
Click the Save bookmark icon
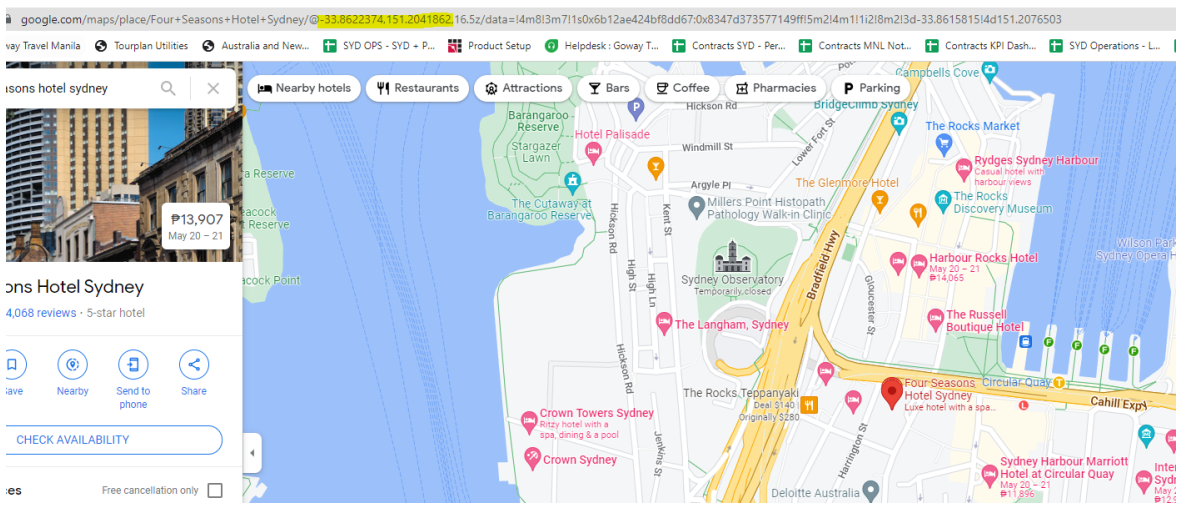[12, 365]
